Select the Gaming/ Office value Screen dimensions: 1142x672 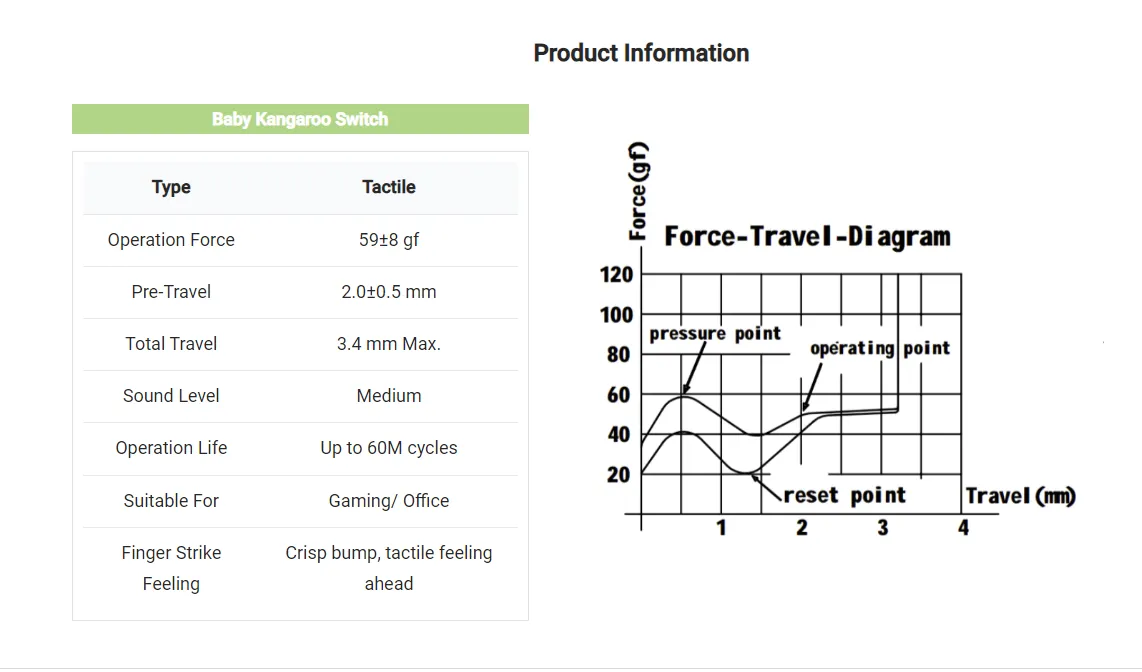click(388, 501)
